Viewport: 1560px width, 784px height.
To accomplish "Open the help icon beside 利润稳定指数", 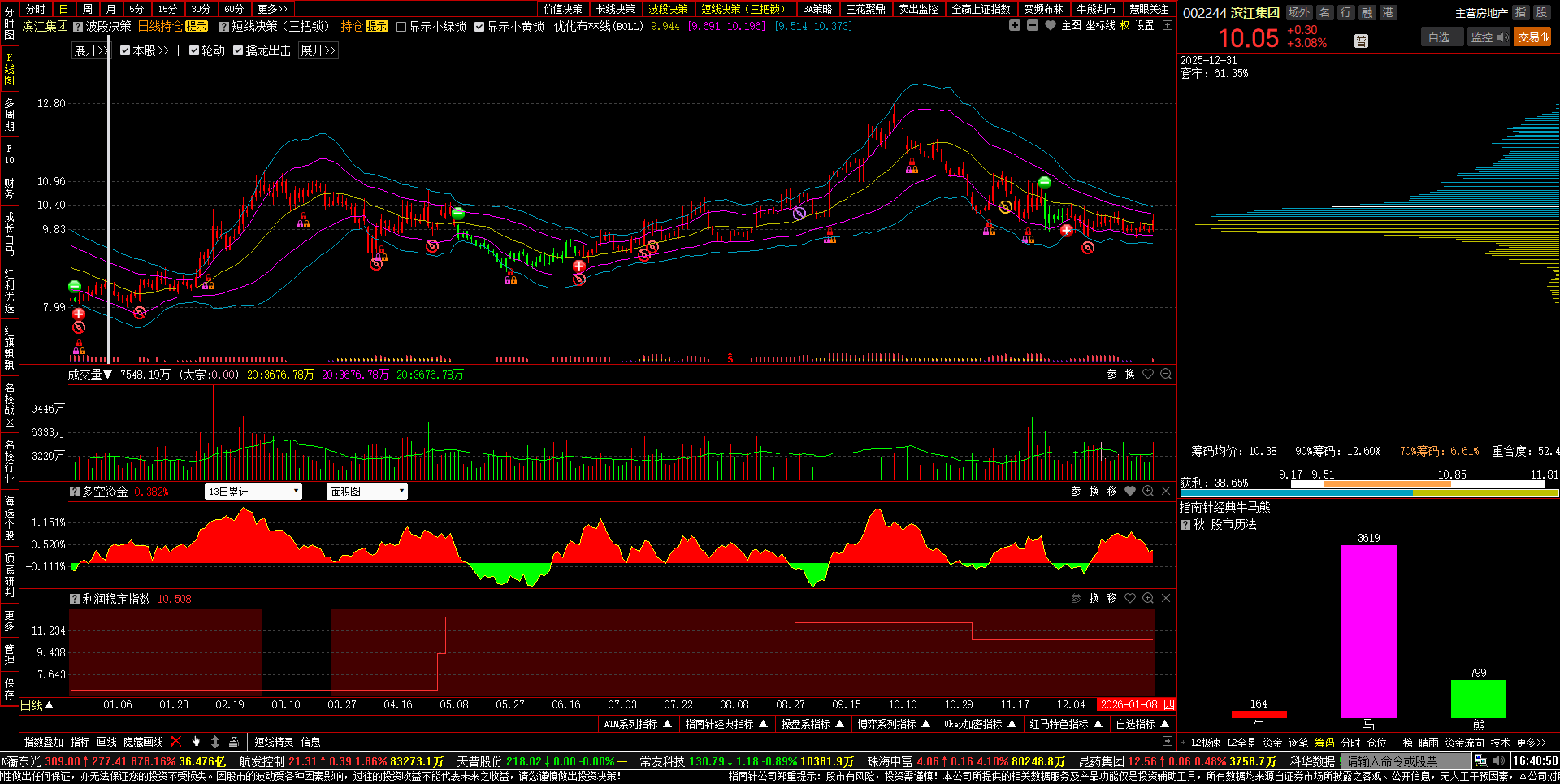I will tap(75, 599).
